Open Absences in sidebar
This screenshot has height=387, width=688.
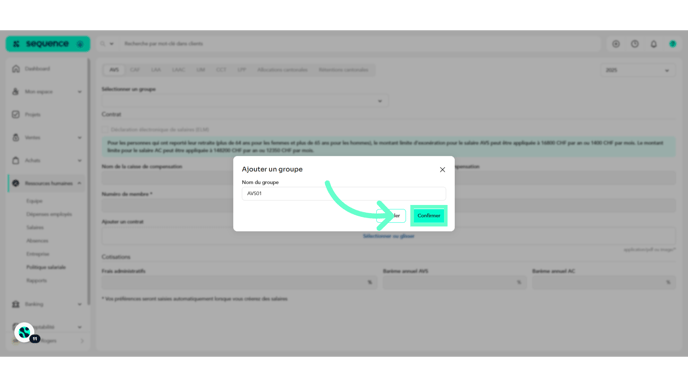click(37, 241)
